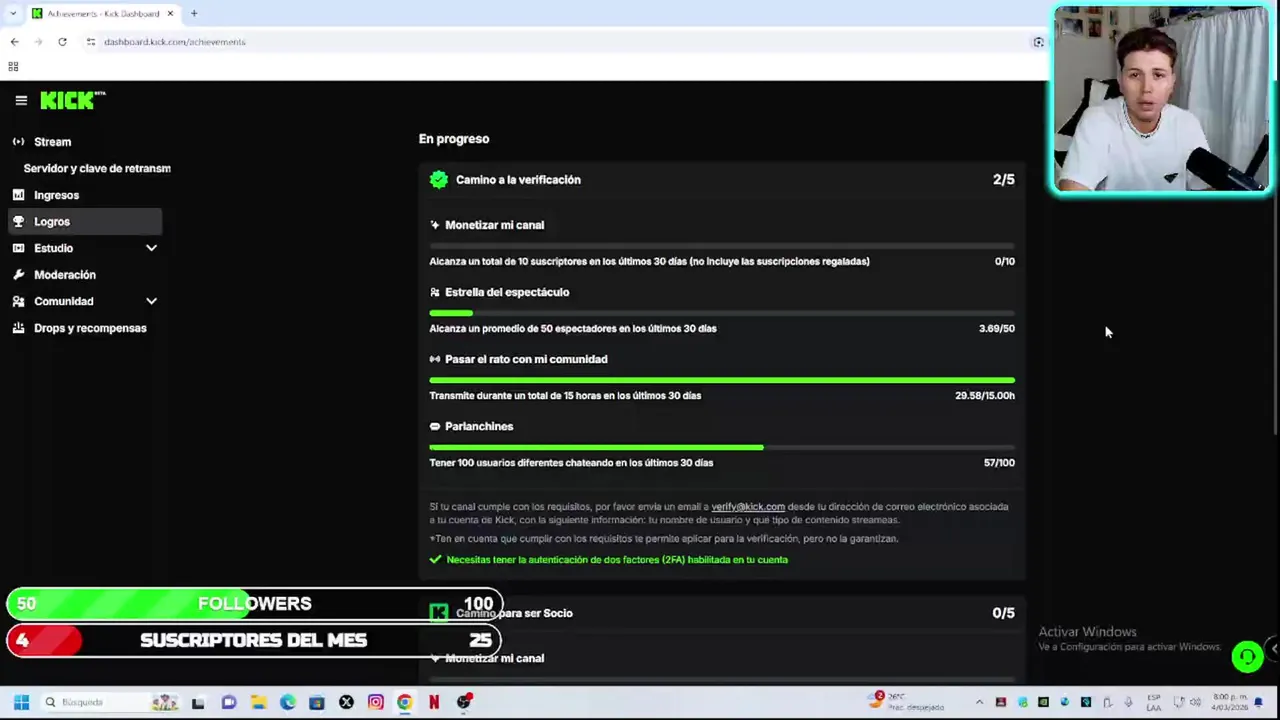1280x720 pixels.
Task: Click the webcam overlay thumbnail
Action: [x=1161, y=98]
